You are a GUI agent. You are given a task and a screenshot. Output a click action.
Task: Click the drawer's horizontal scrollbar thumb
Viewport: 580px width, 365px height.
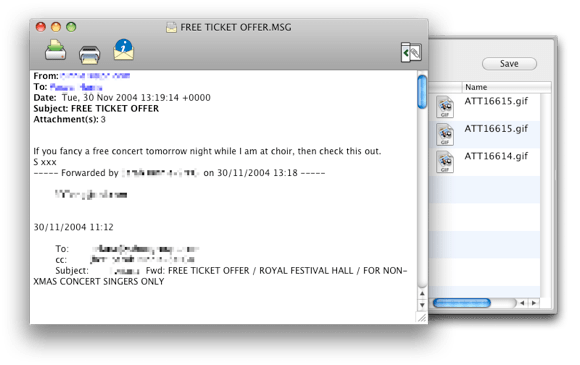[x=462, y=303]
